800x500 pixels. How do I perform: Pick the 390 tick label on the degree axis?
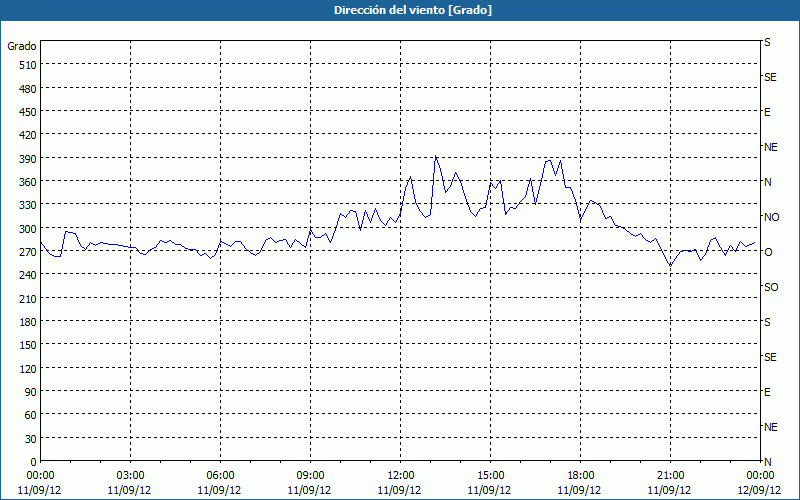(x=28, y=159)
